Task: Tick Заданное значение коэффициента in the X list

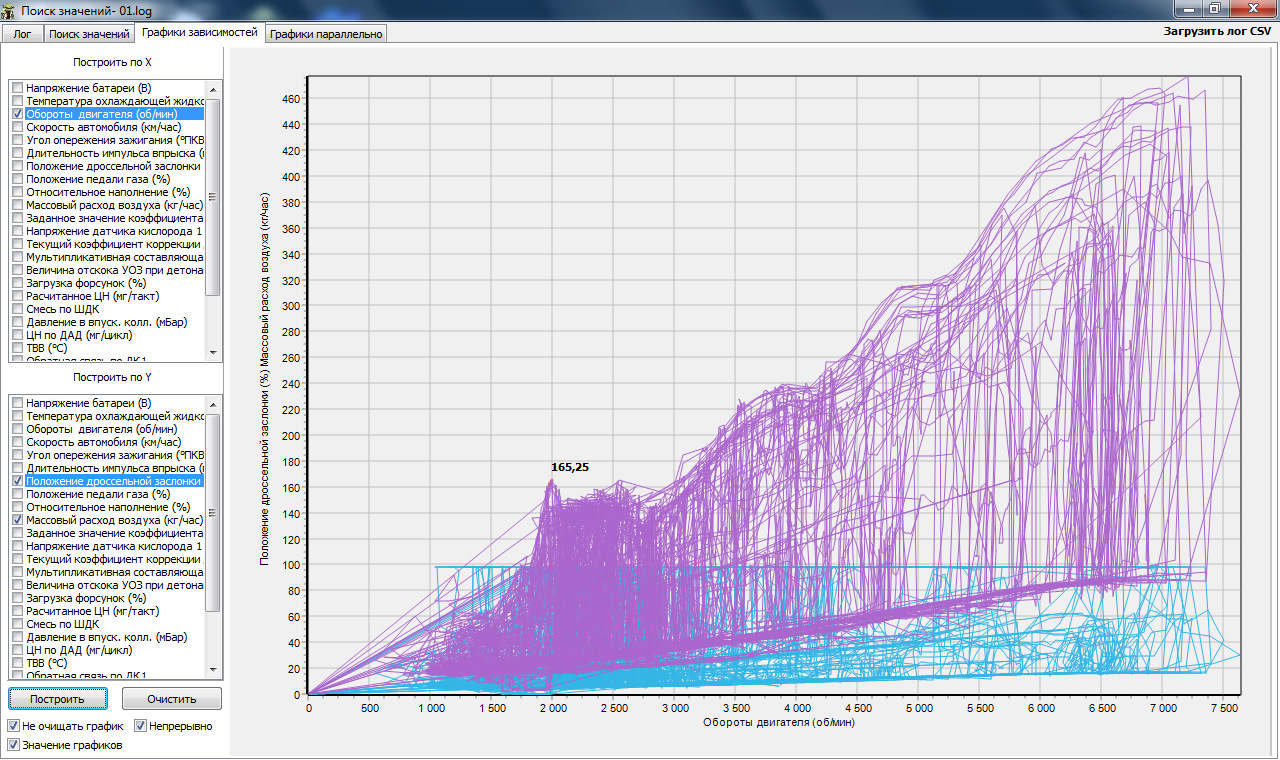Action: (x=17, y=218)
